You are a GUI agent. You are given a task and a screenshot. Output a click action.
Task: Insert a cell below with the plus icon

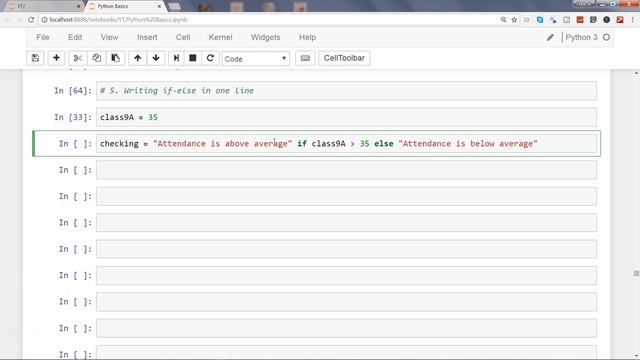coord(56,58)
